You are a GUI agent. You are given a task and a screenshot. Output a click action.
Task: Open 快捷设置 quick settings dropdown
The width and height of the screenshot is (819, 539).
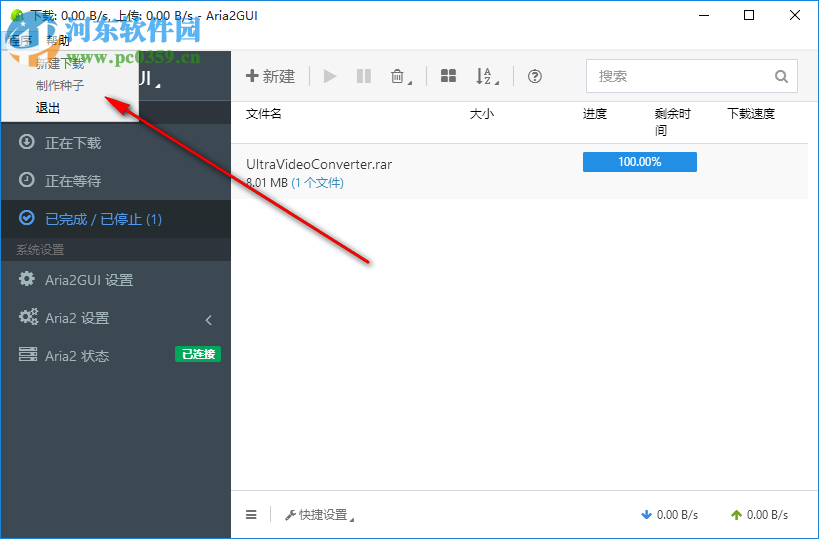tap(319, 515)
